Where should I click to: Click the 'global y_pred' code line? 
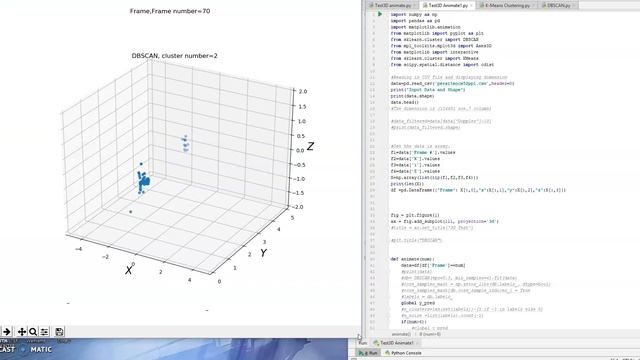click(x=418, y=303)
